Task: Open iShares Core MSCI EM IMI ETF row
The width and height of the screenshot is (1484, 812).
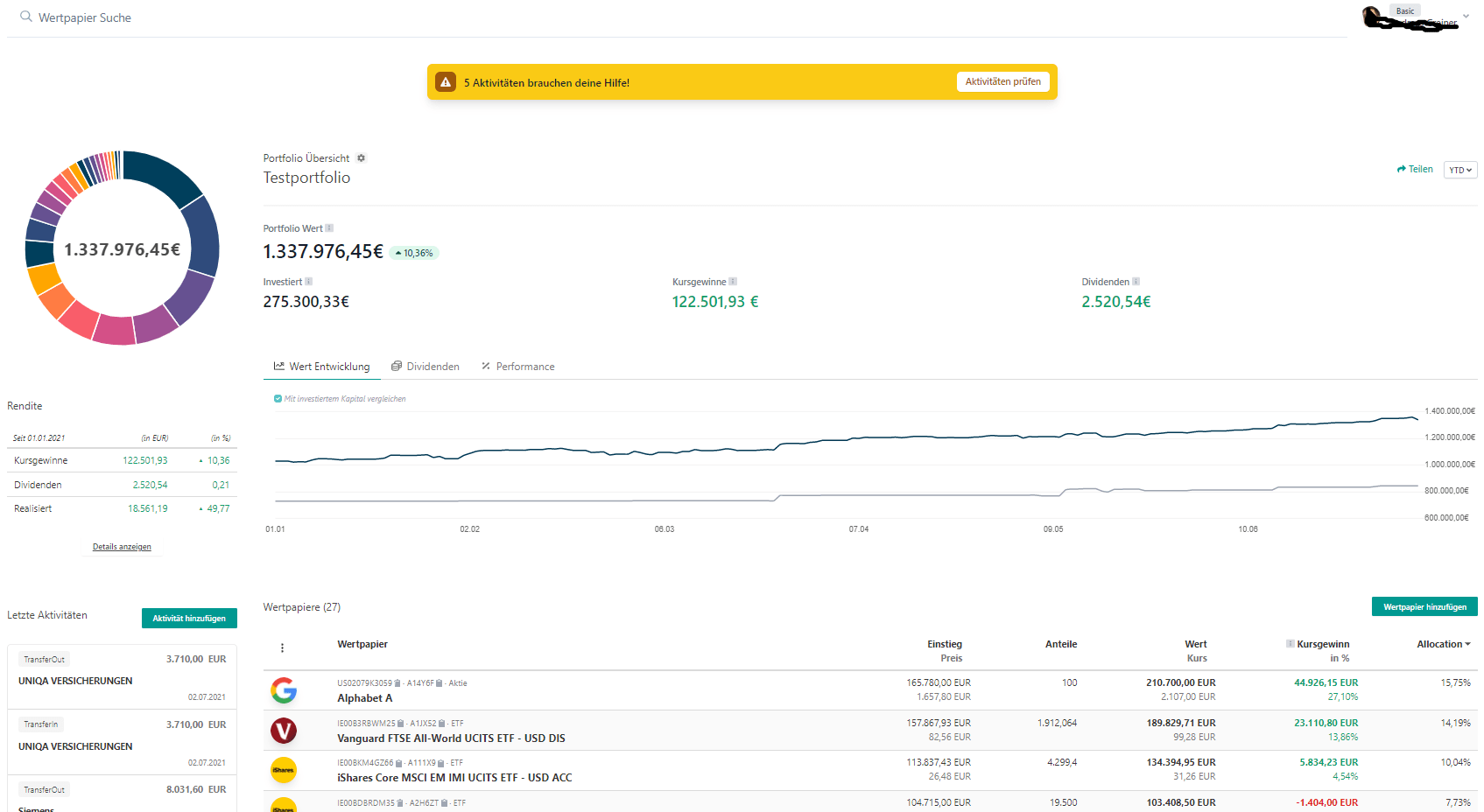Action: (x=870, y=770)
